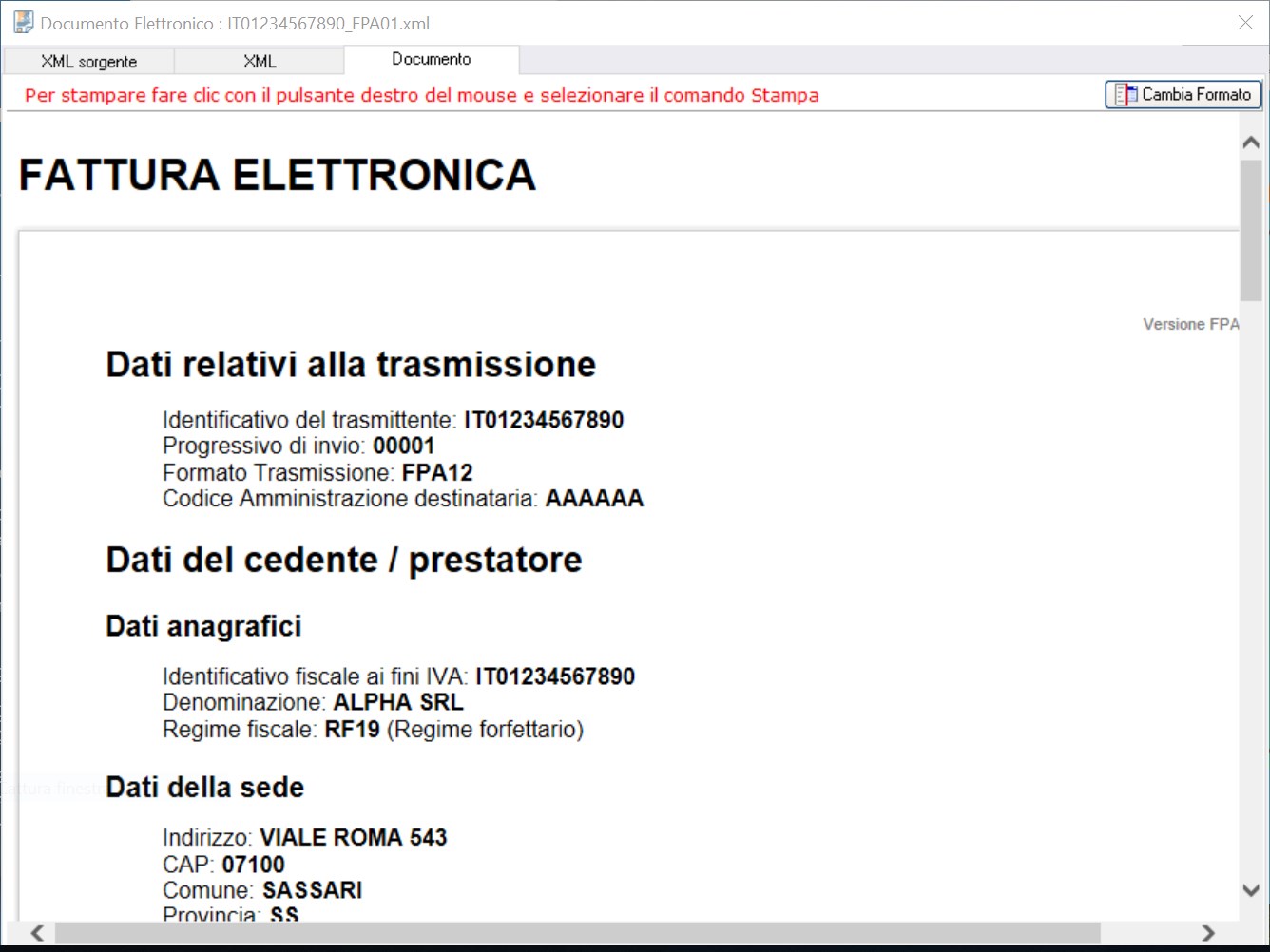Click the Cambia Formato button
Screen dimensions: 1270x952
1183,94
